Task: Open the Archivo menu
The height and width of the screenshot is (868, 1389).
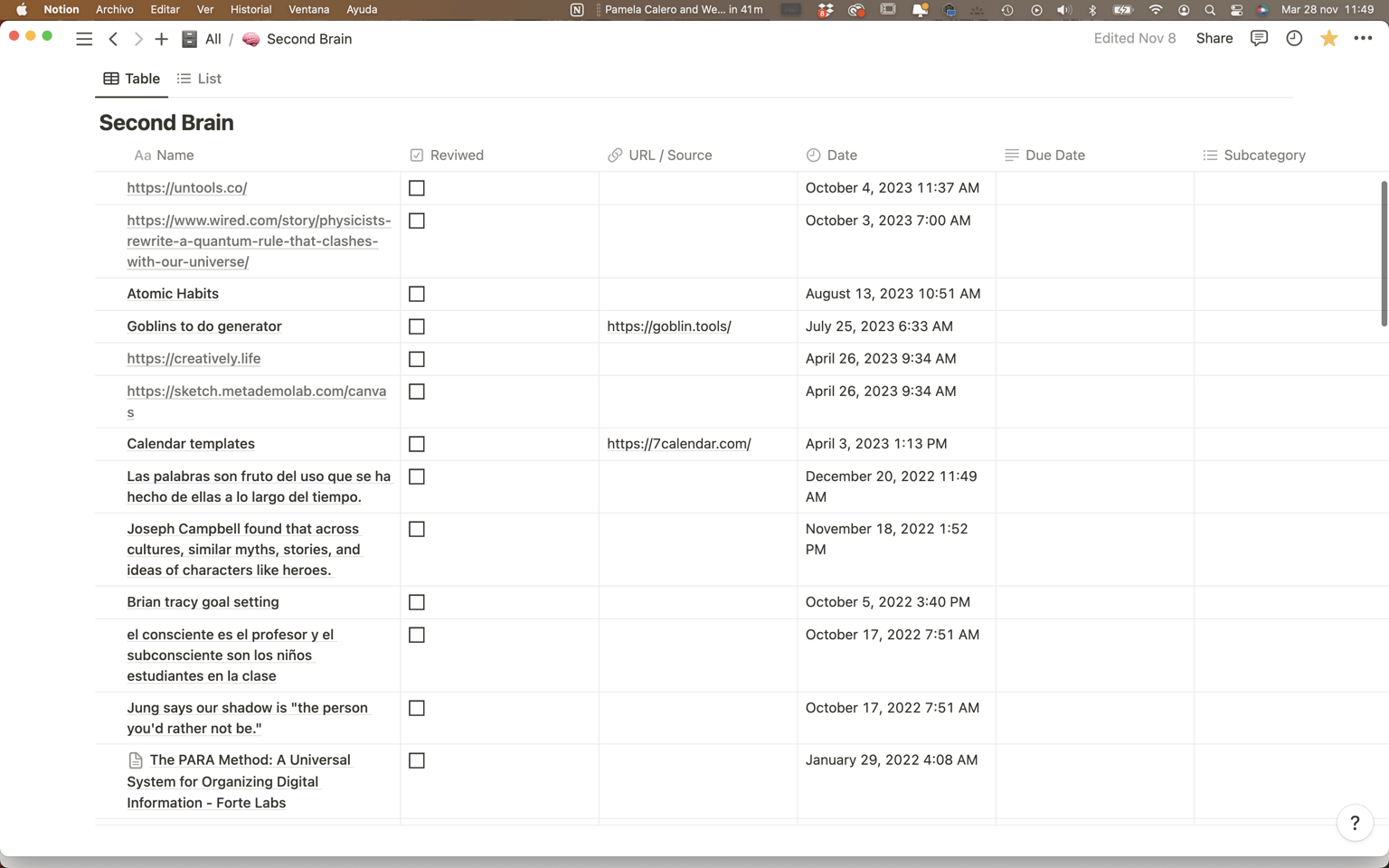Action: coord(115,9)
